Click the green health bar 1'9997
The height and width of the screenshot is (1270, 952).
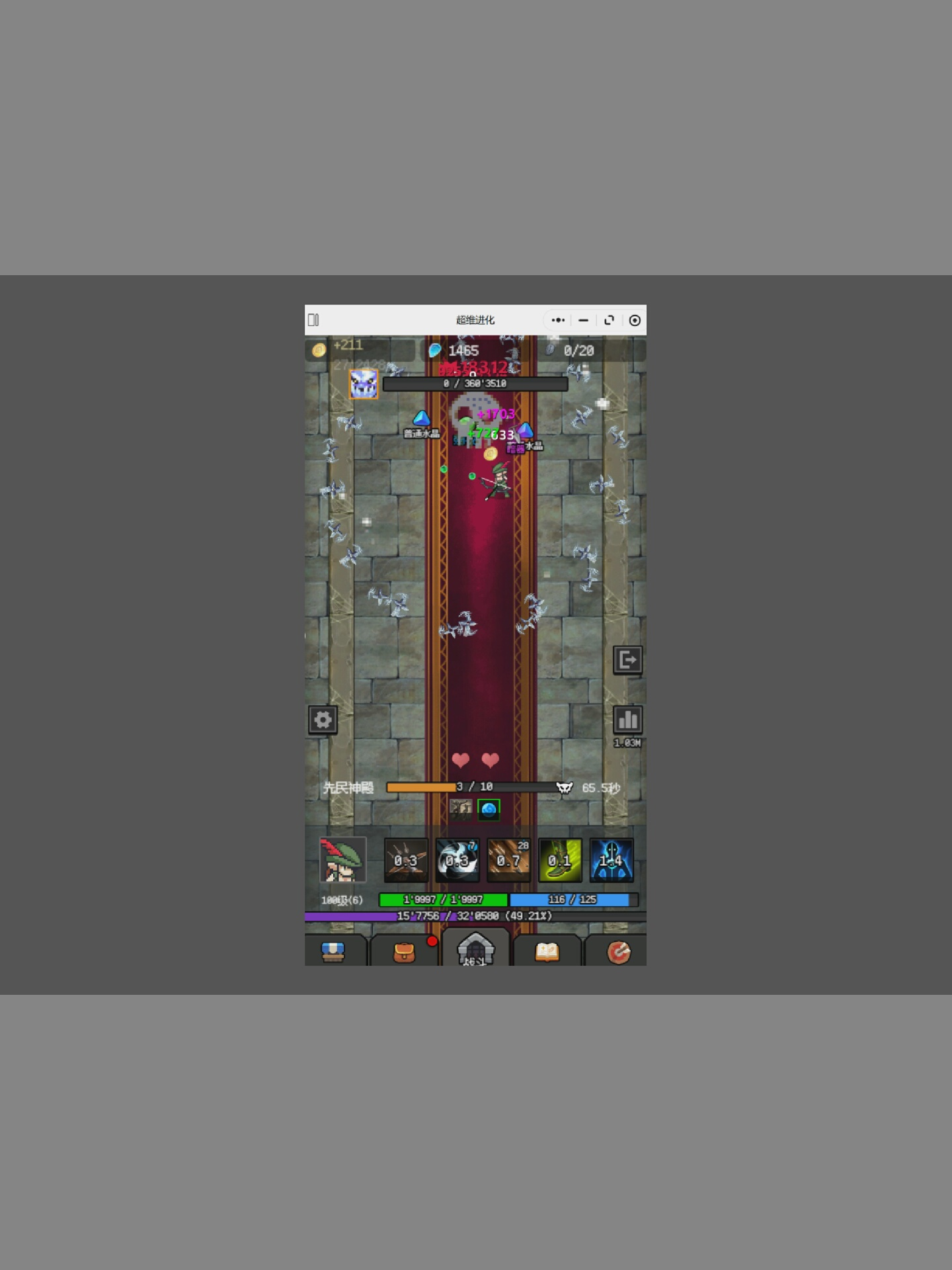443,900
